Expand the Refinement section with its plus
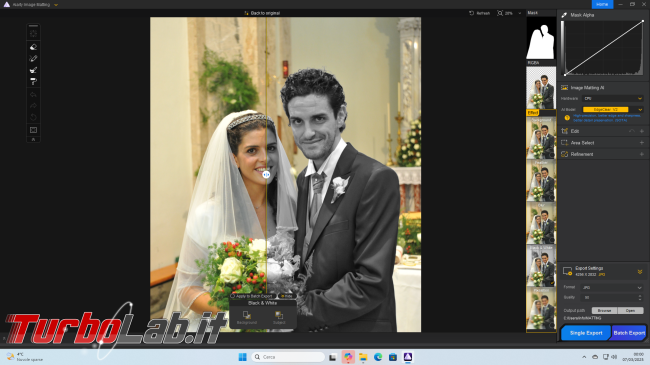This screenshot has width=650, height=365. (642, 154)
